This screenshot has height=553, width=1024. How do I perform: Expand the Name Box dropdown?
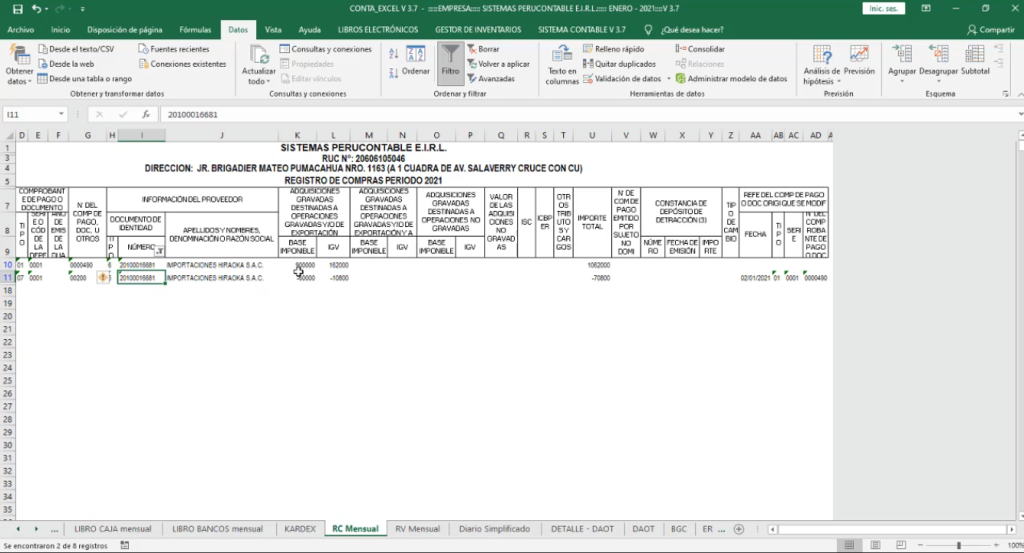click(61, 114)
